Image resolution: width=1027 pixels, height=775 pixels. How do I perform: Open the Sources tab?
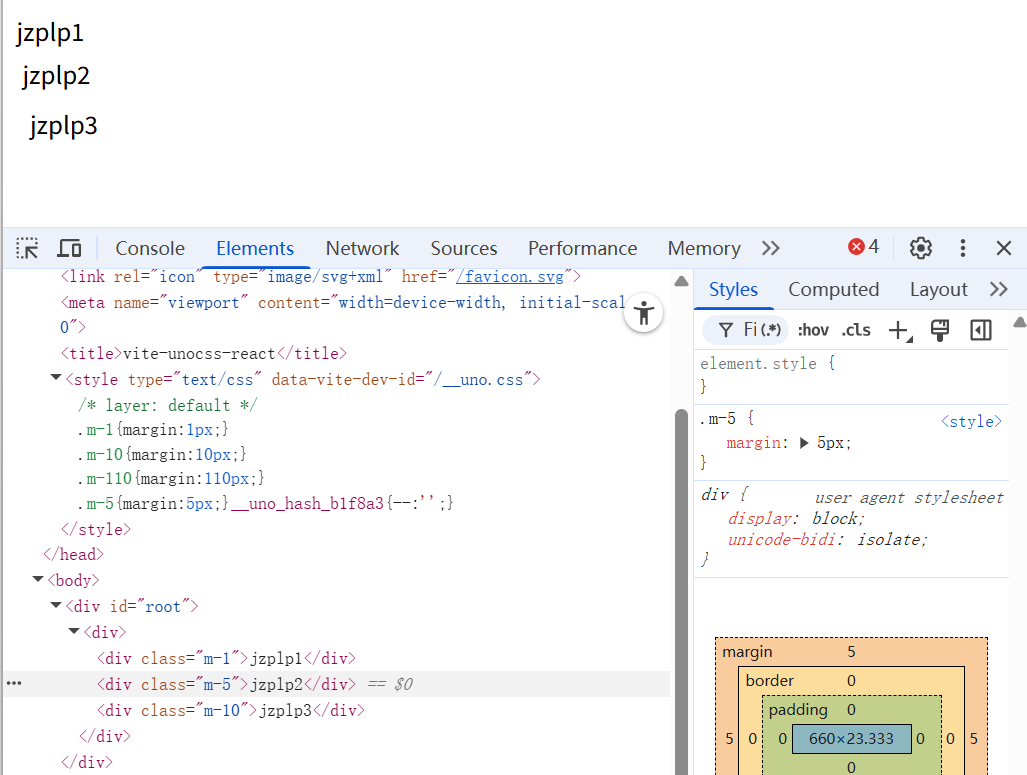point(464,248)
